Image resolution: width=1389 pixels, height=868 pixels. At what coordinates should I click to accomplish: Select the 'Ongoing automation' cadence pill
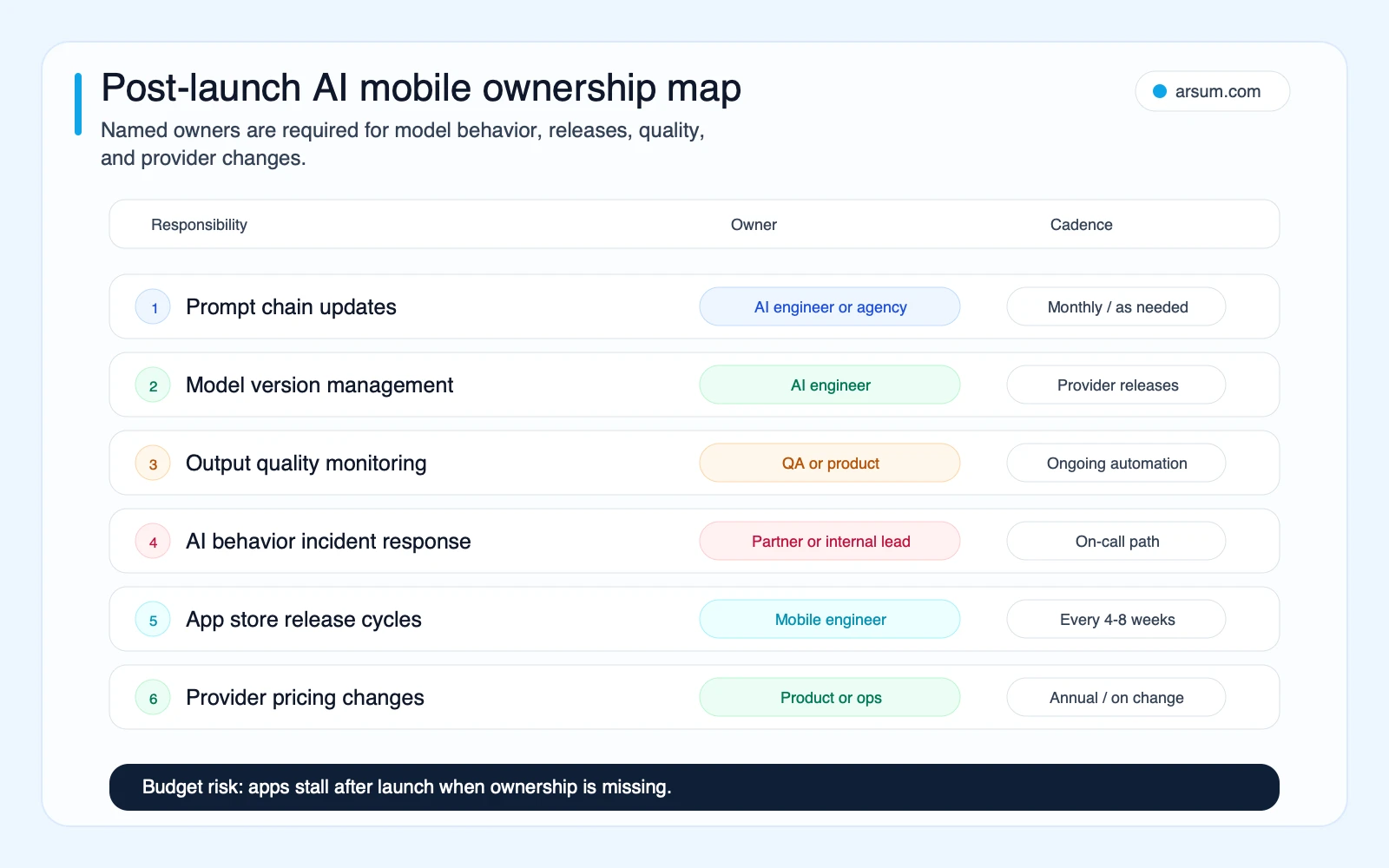[1116, 463]
